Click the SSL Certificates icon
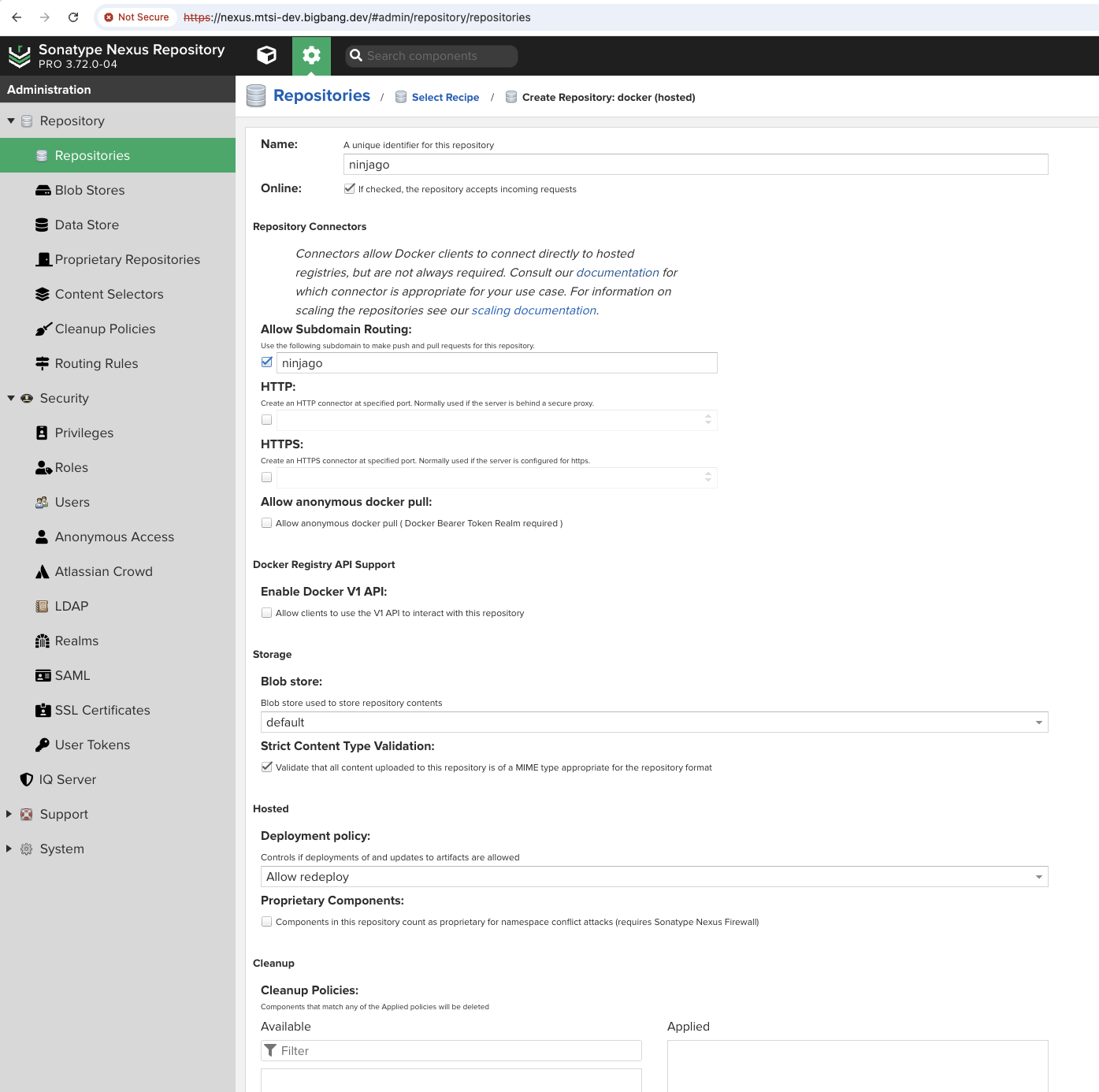 (43, 710)
